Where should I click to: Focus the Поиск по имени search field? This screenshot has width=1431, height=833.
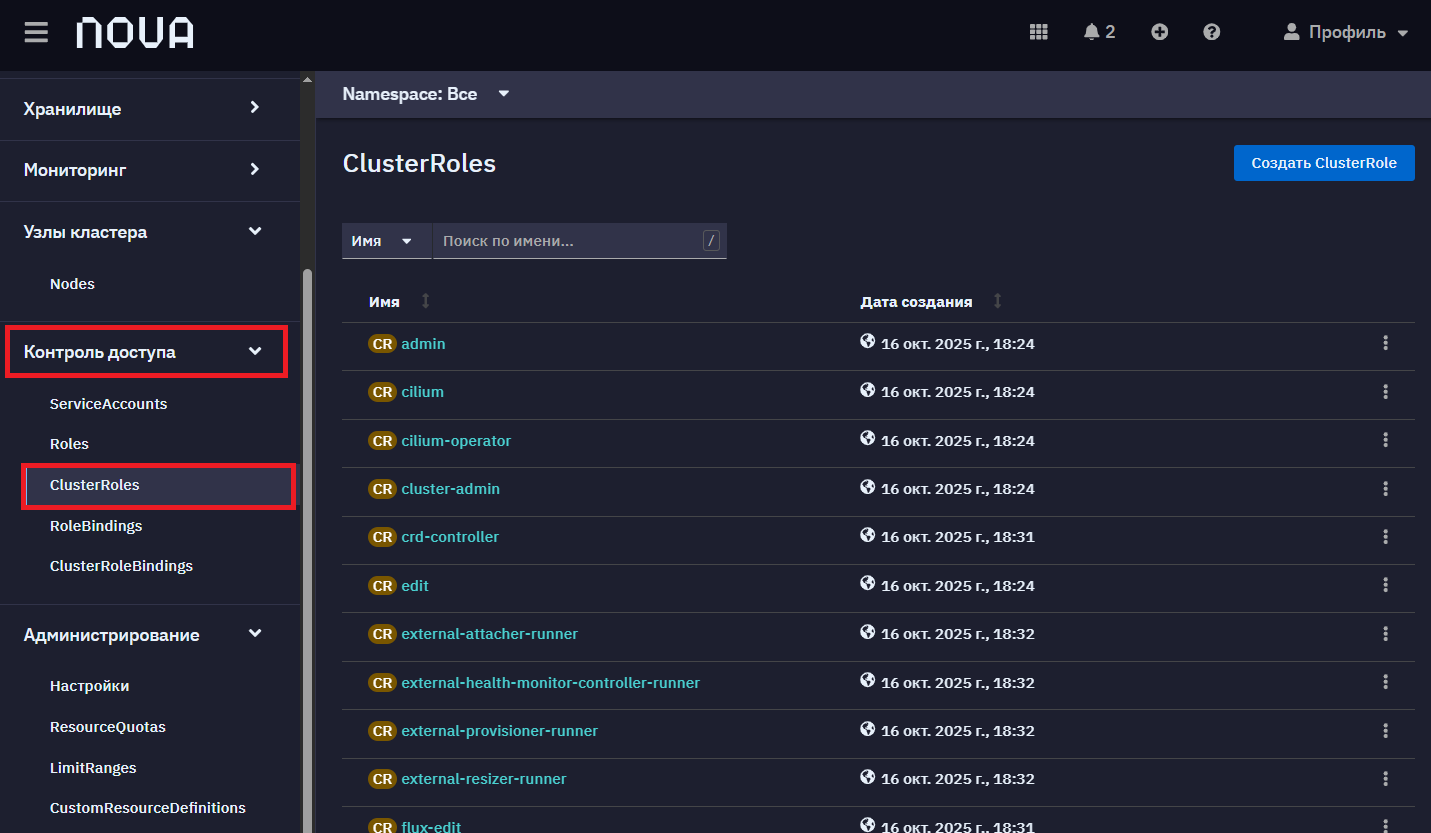click(x=568, y=241)
